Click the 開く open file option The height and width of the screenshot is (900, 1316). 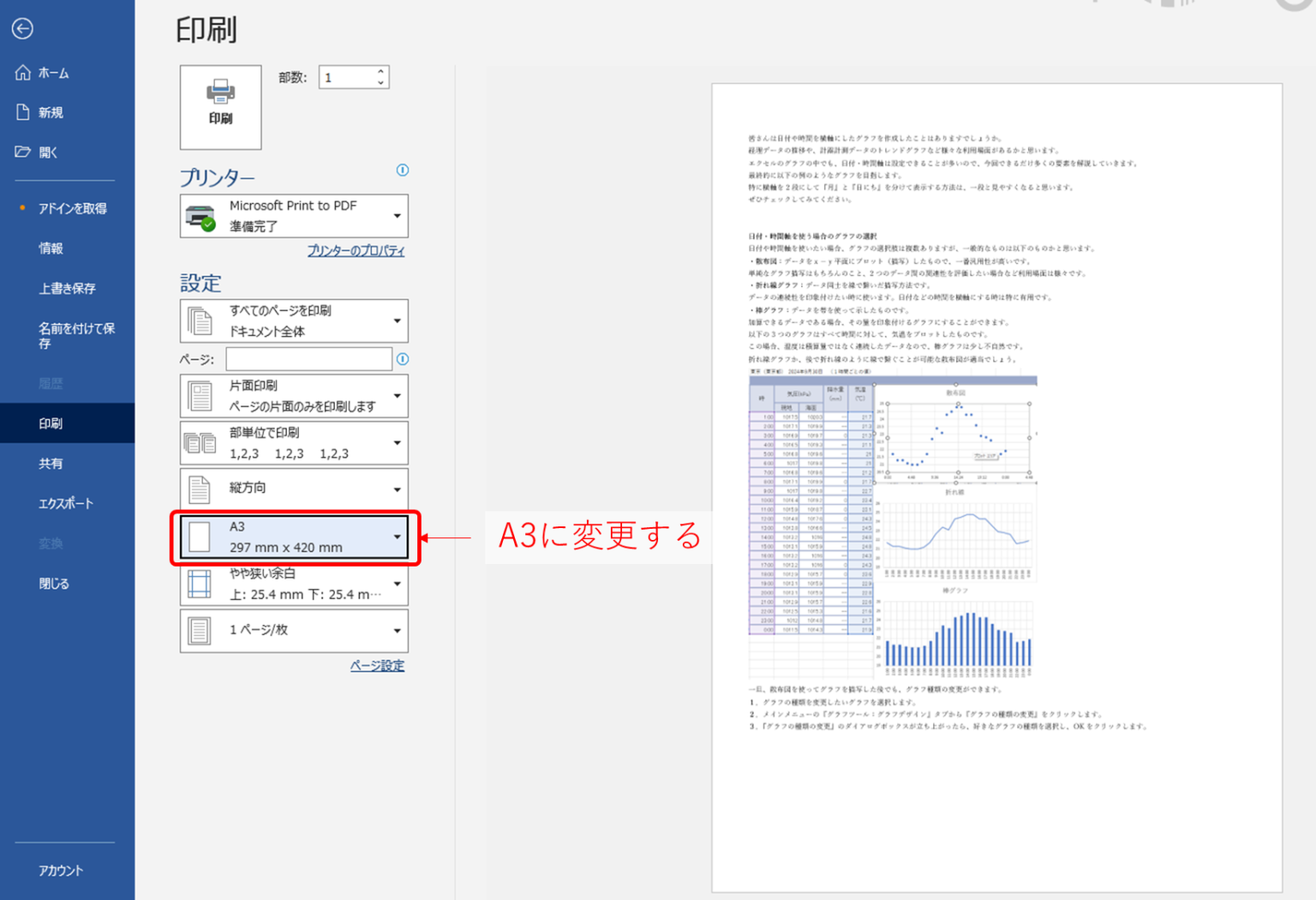[x=50, y=152]
